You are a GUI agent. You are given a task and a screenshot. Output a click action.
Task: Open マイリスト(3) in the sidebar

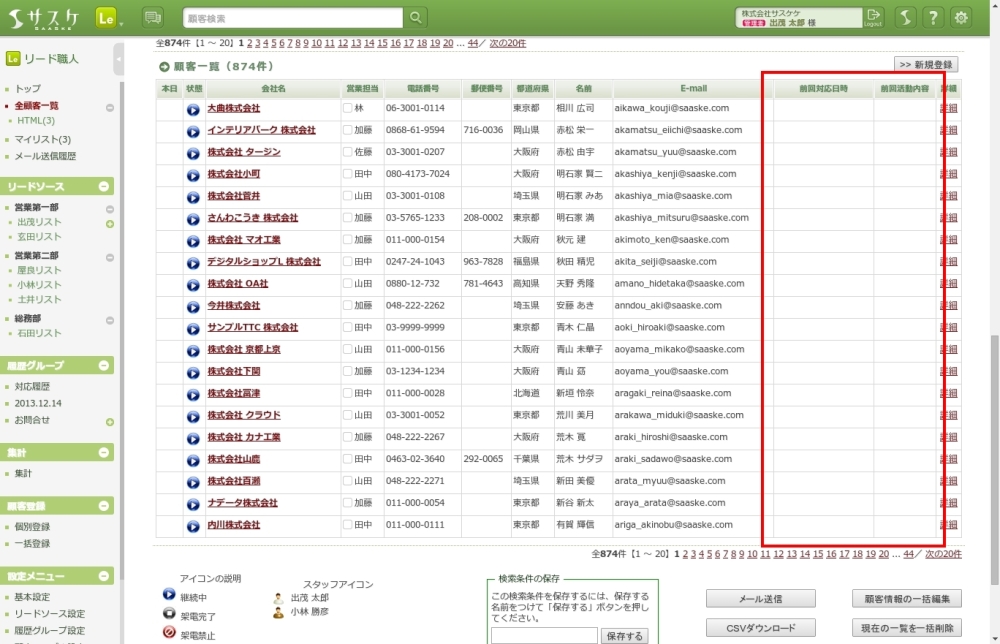43,139
